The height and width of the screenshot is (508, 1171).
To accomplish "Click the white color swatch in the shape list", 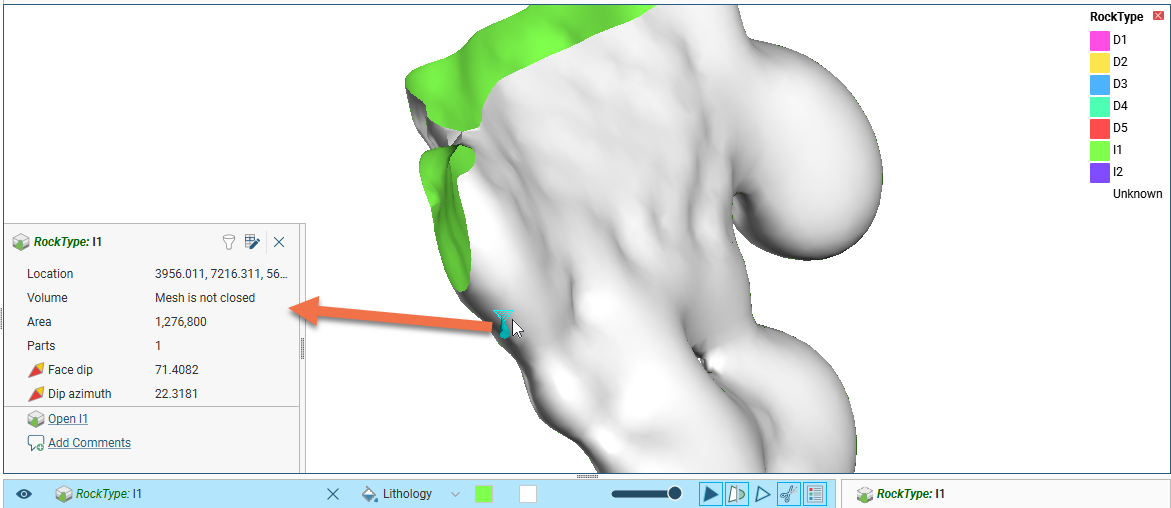I will click(528, 494).
